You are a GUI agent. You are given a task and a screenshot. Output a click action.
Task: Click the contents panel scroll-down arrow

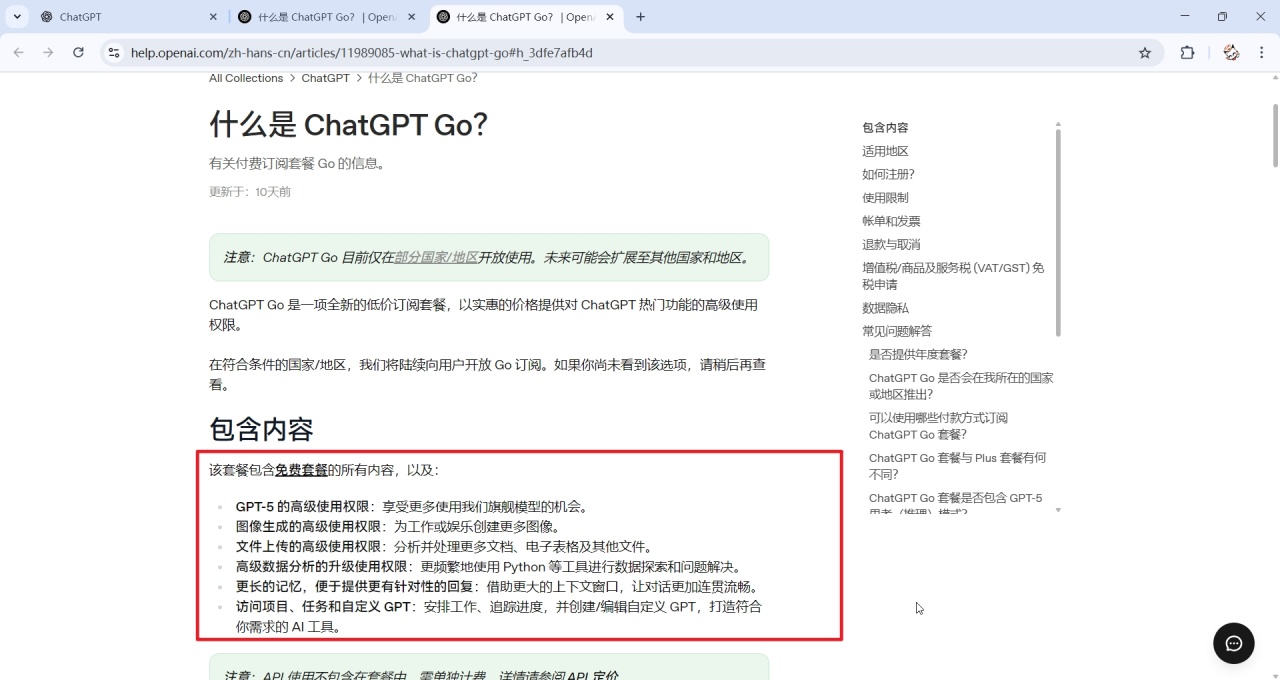coord(1058,510)
